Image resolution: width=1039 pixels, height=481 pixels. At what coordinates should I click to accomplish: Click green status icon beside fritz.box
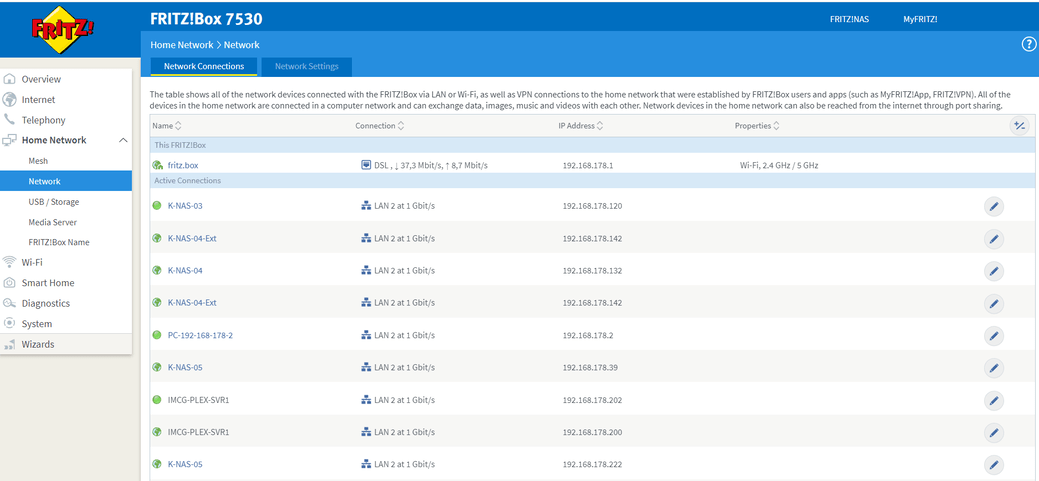pos(157,166)
